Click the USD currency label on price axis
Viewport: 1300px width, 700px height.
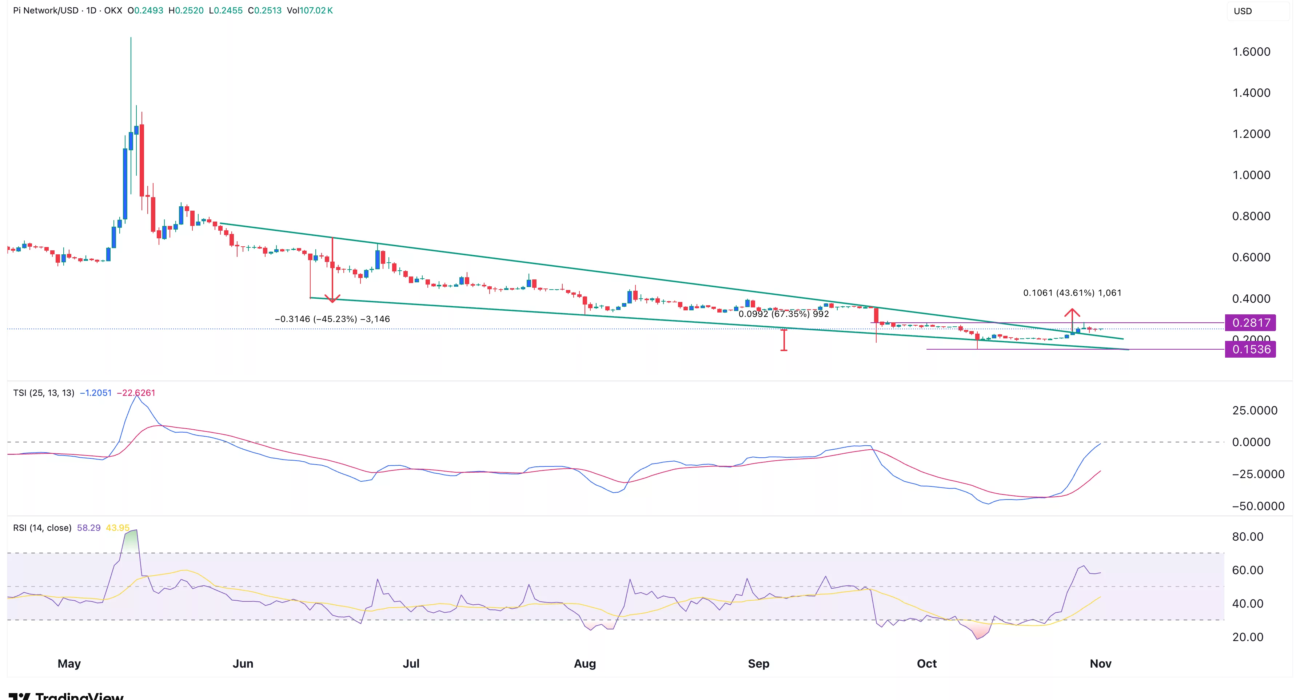pyautogui.click(x=1243, y=11)
